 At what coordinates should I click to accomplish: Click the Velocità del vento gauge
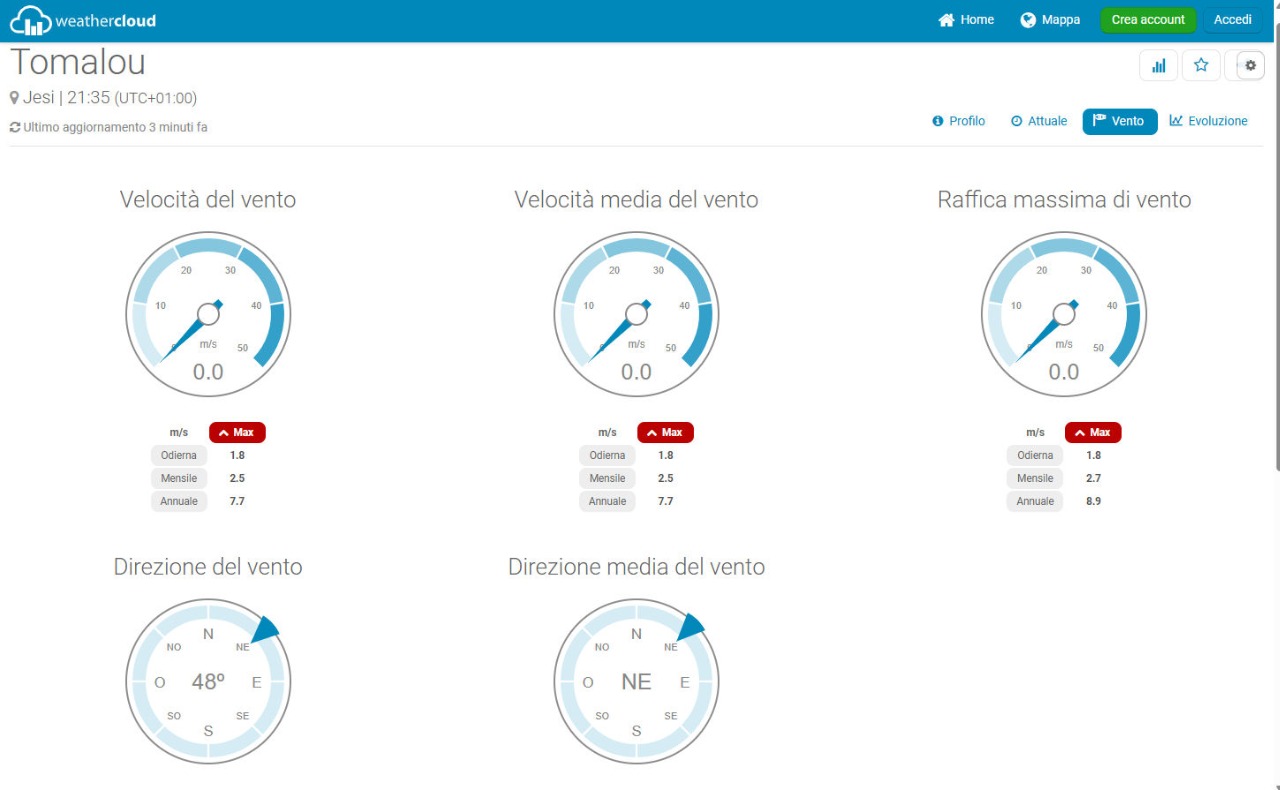coord(208,314)
